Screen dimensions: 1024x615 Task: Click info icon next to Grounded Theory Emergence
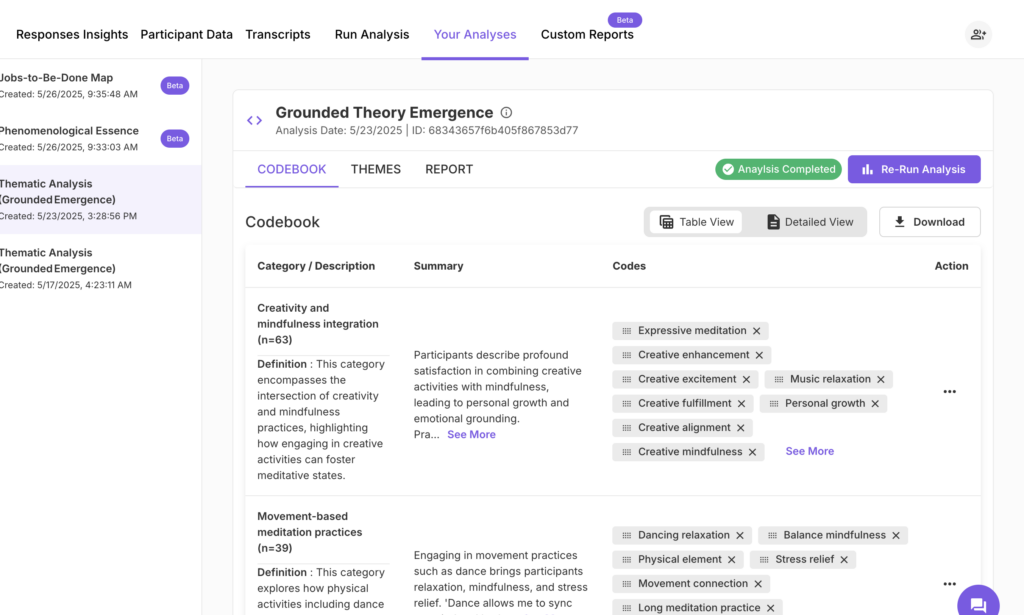pos(506,113)
